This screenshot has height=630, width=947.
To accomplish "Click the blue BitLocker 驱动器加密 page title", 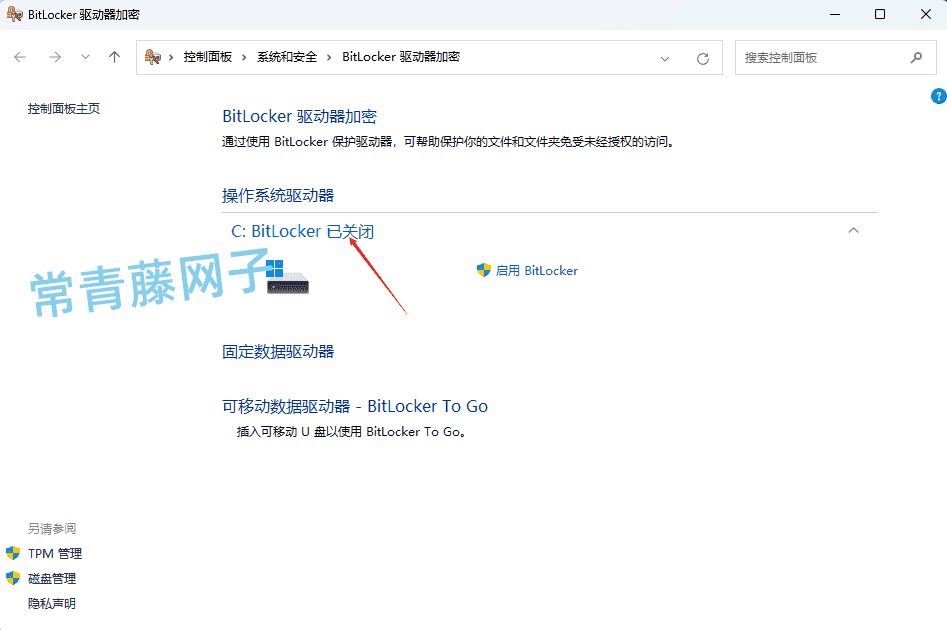I will click(x=300, y=116).
